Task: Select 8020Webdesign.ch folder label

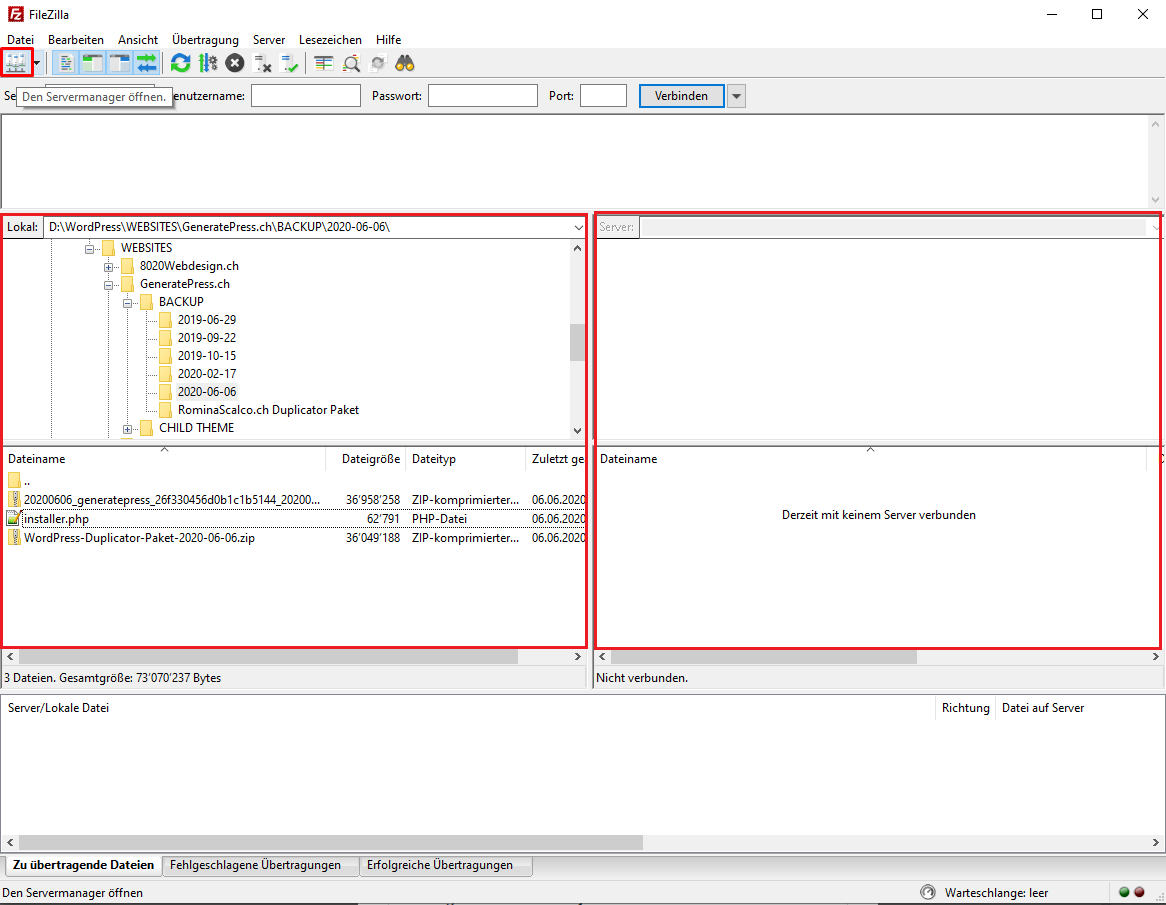Action: coord(189,265)
